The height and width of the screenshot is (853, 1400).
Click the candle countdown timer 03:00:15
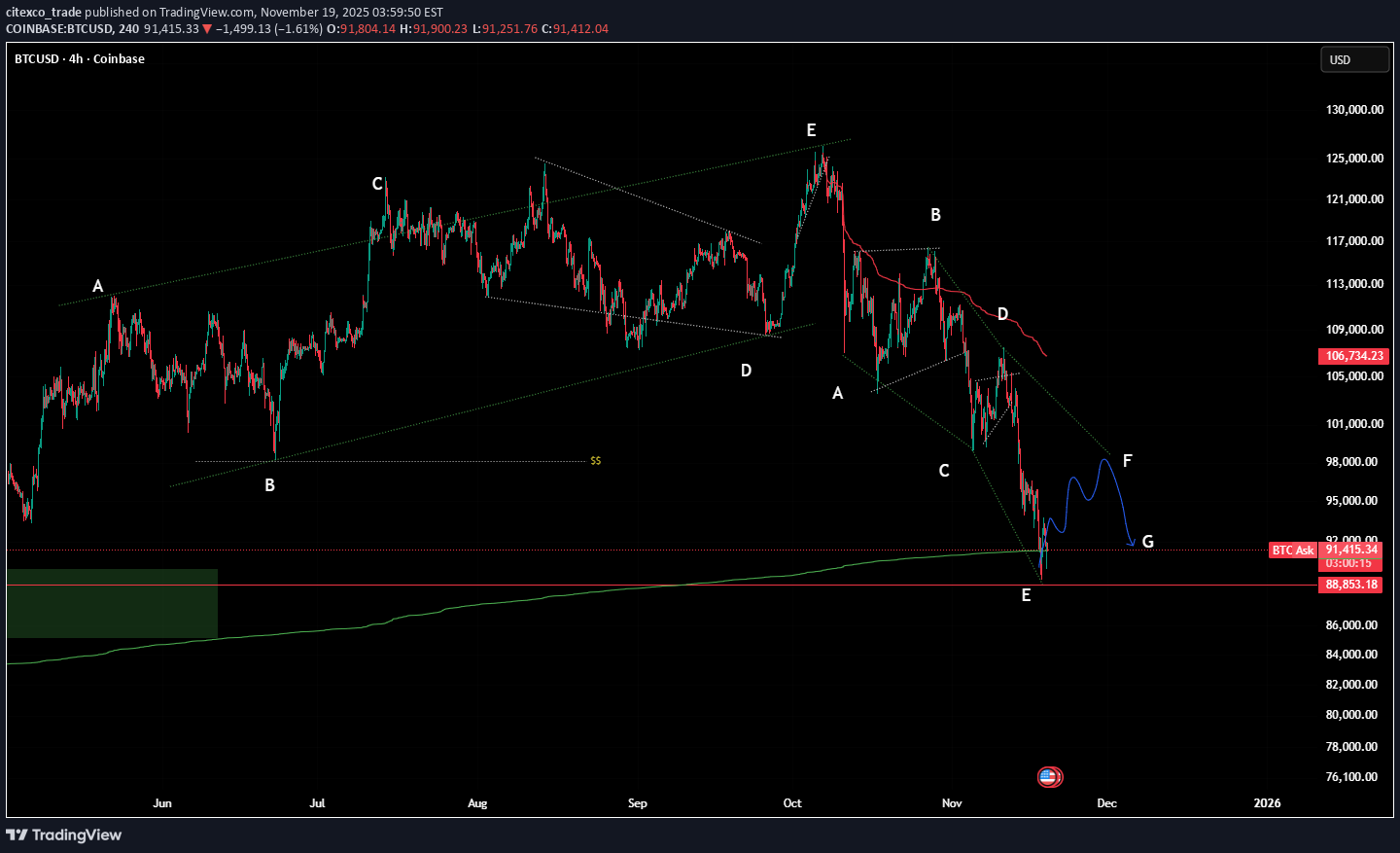pos(1349,564)
